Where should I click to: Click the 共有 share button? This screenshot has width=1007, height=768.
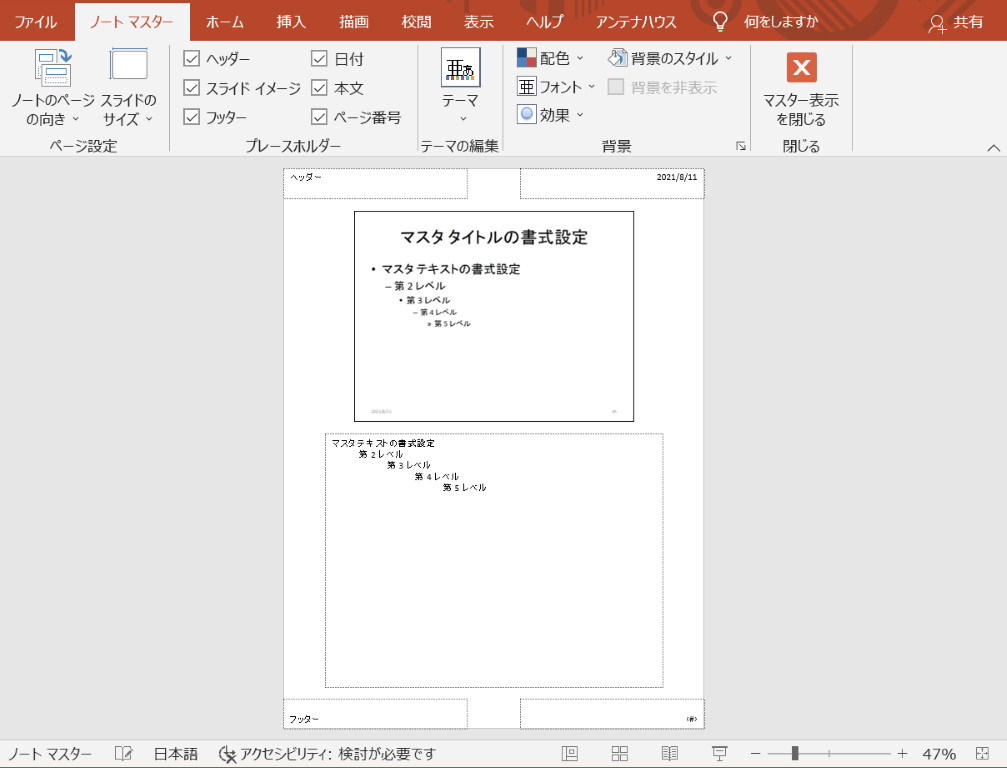pyautogui.click(x=956, y=21)
